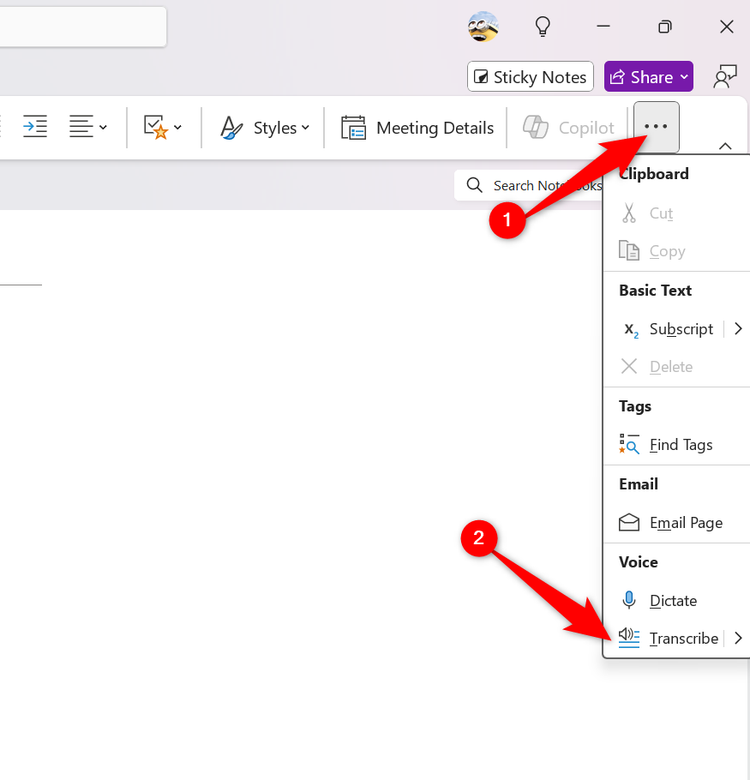Collapse the ribbon with the chevron
The image size is (750, 780).
pyautogui.click(x=726, y=146)
